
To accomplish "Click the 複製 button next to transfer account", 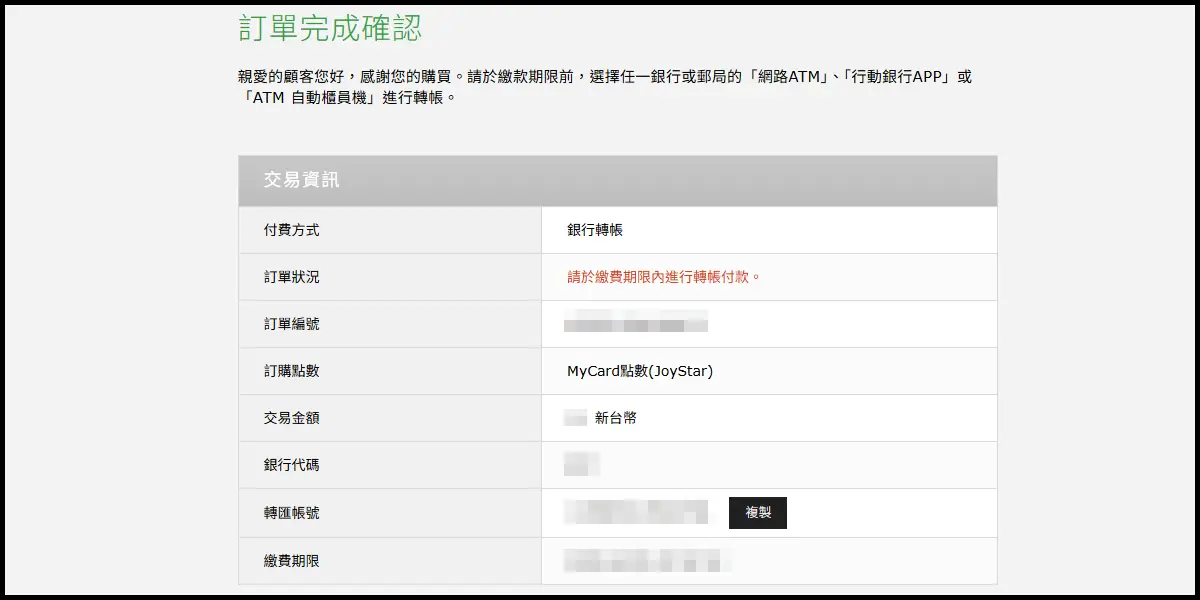I will pos(757,512).
